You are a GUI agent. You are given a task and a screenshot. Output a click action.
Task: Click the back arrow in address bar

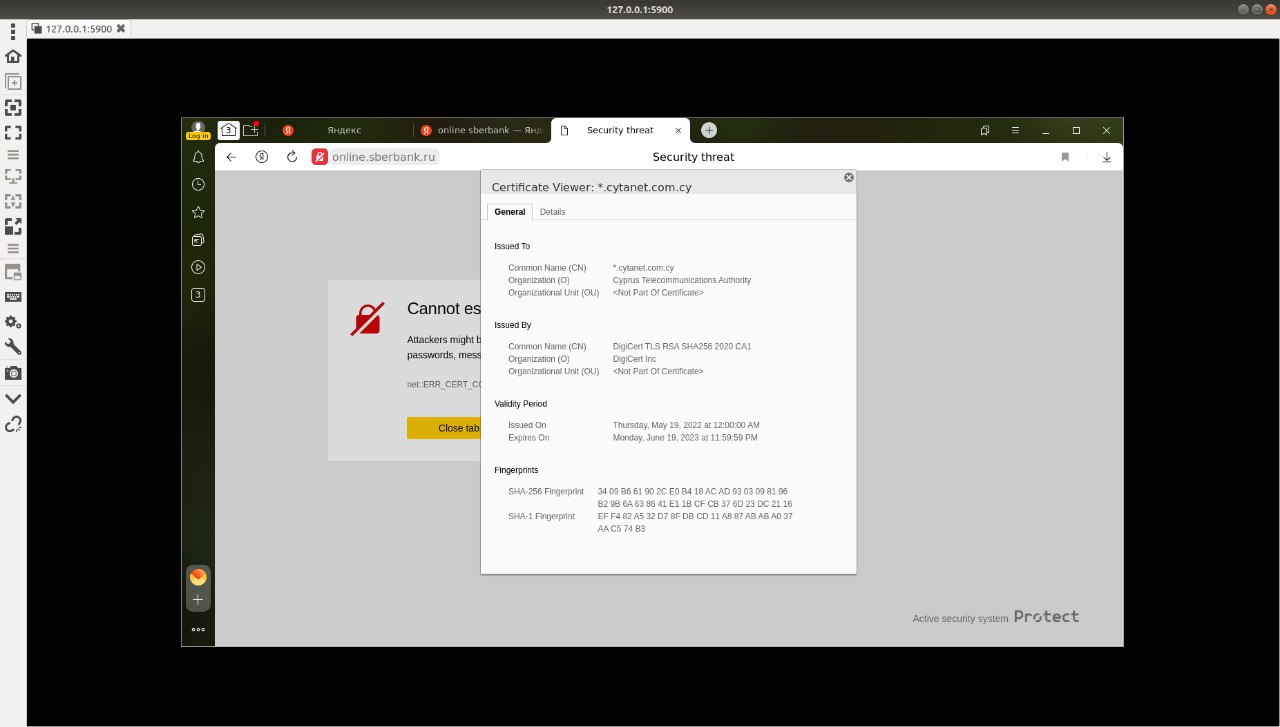pos(231,157)
